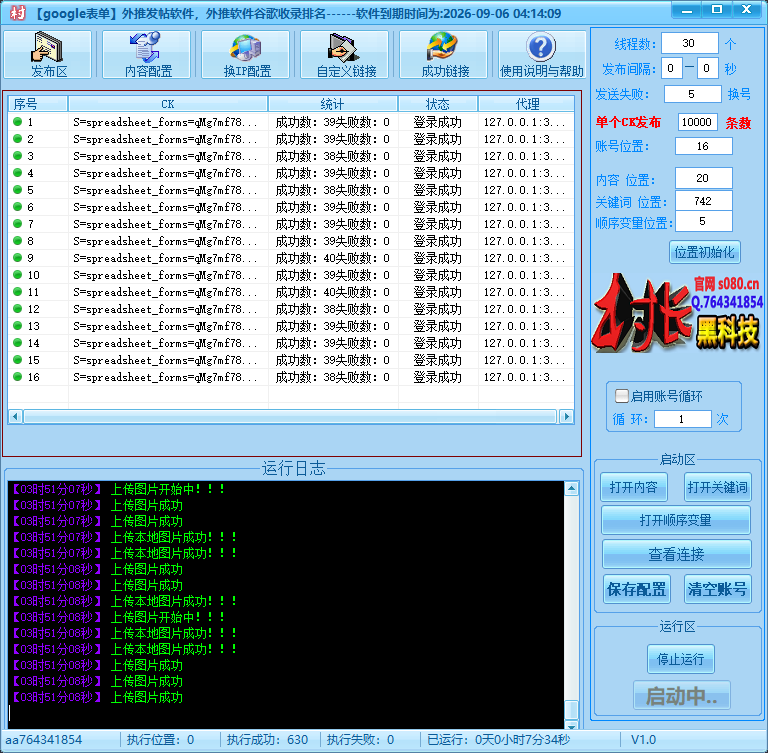Click the 保存配置 button
The height and width of the screenshot is (753, 768).
click(636, 589)
